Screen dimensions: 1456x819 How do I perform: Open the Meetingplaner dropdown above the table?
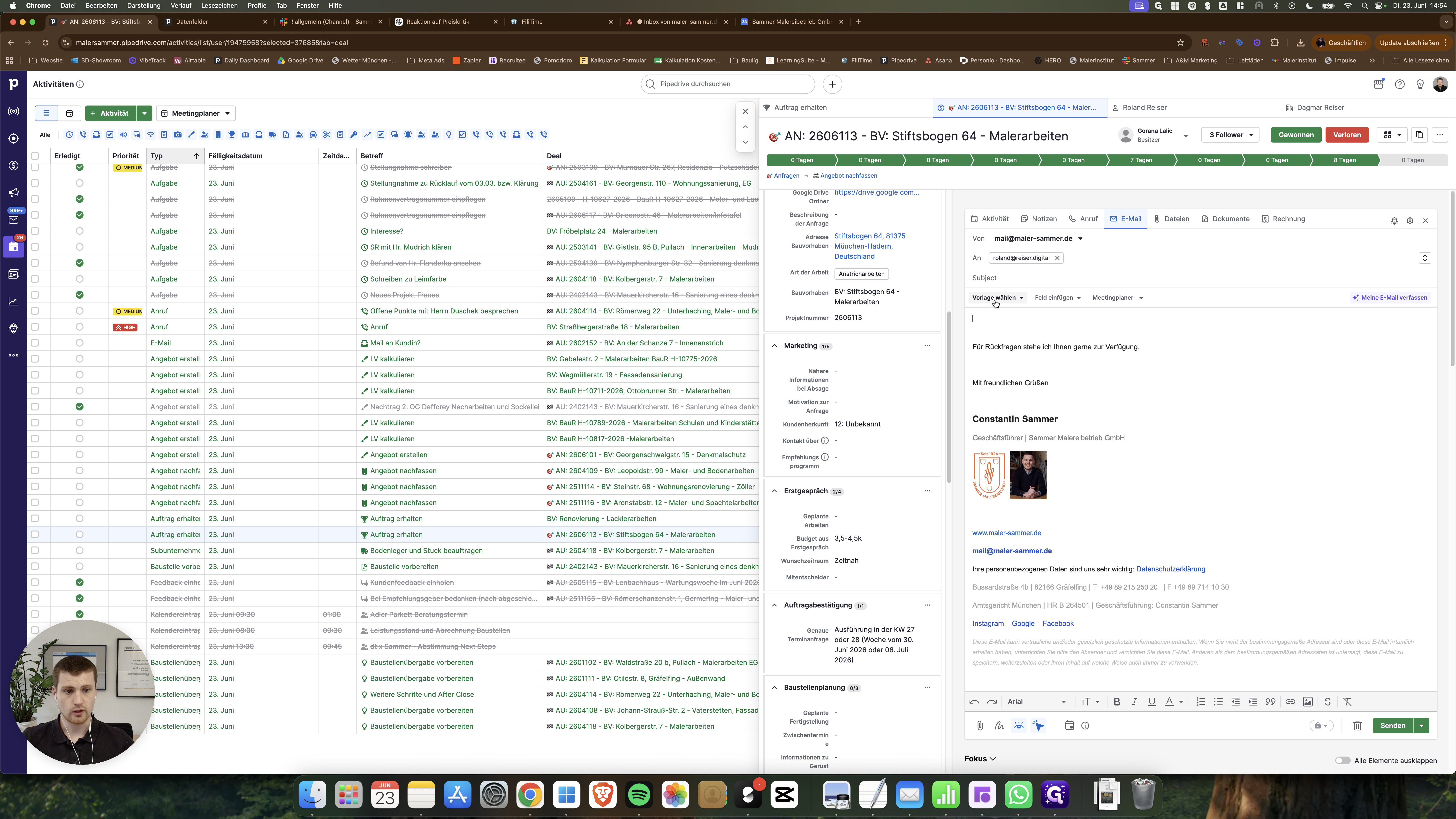click(x=196, y=114)
